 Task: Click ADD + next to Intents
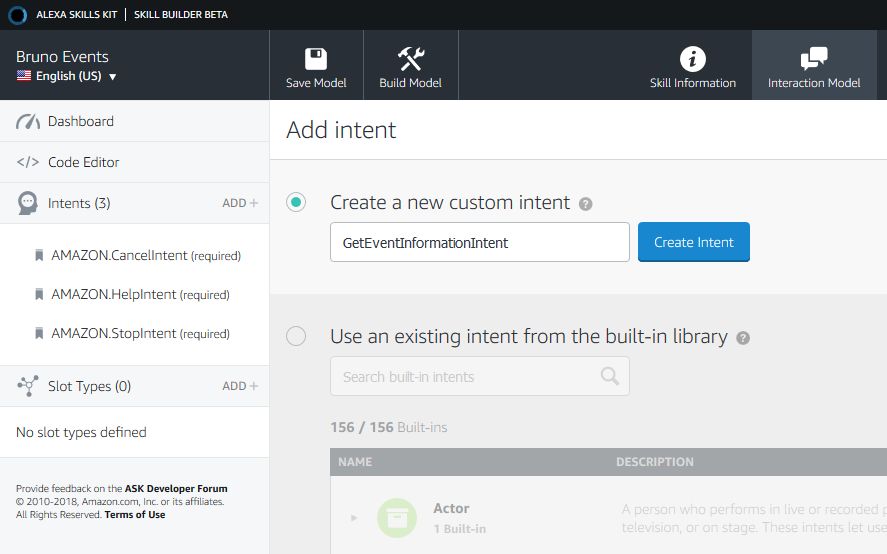pos(240,203)
